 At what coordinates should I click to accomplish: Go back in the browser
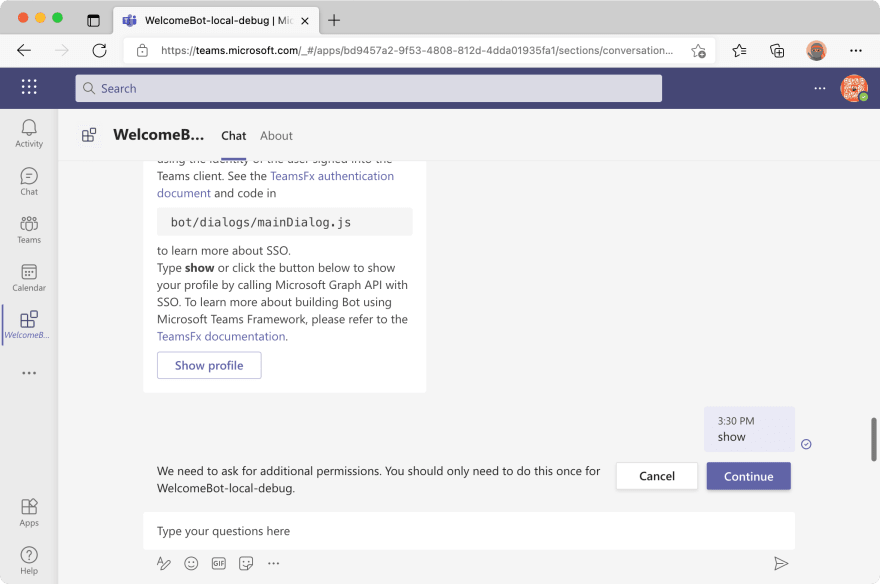tap(24, 50)
